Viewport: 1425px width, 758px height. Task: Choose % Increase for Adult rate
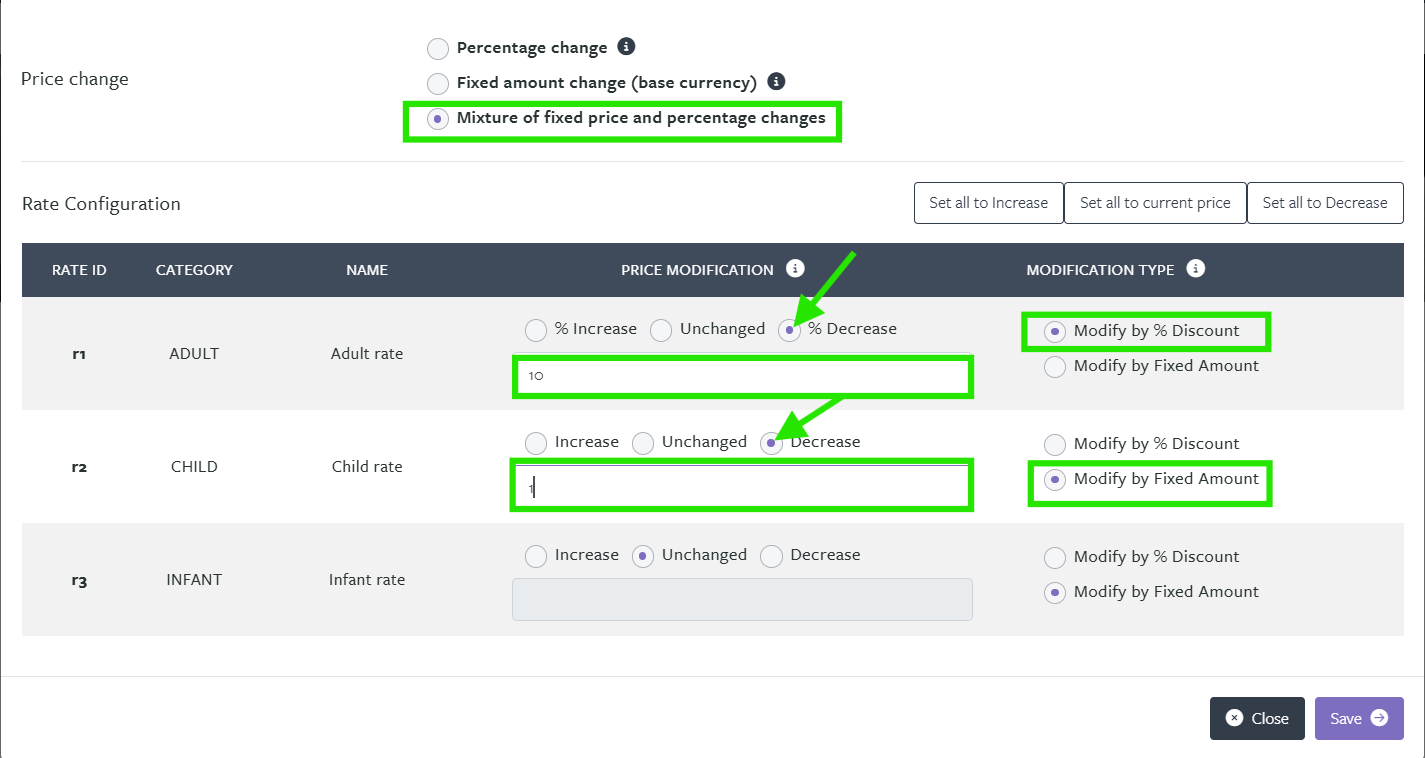(536, 330)
